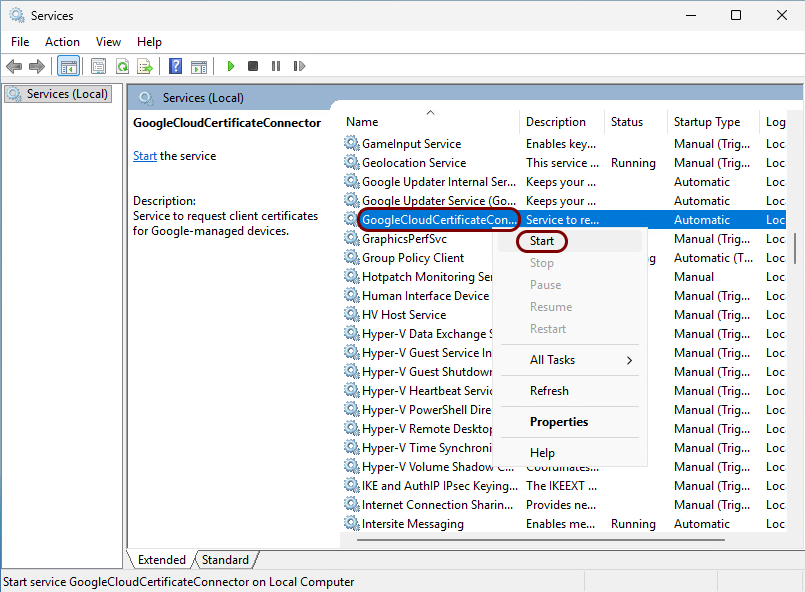
Task: Open the Help menu in menu bar
Action: click(x=149, y=42)
